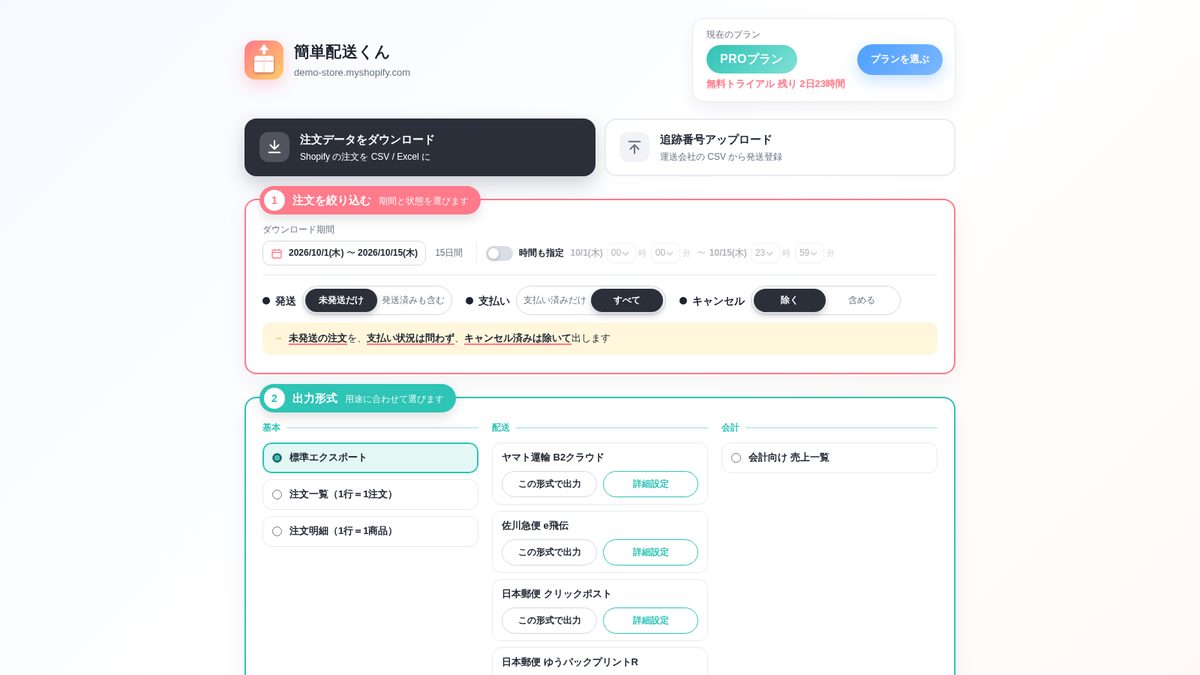Open 詳細設定 for 日本郵便 クリックポスト
This screenshot has width=1200, height=675.
click(650, 620)
